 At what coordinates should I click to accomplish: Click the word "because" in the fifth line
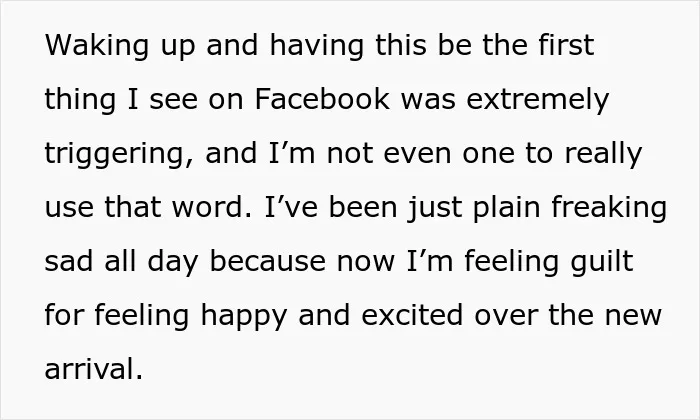pyautogui.click(x=267, y=261)
